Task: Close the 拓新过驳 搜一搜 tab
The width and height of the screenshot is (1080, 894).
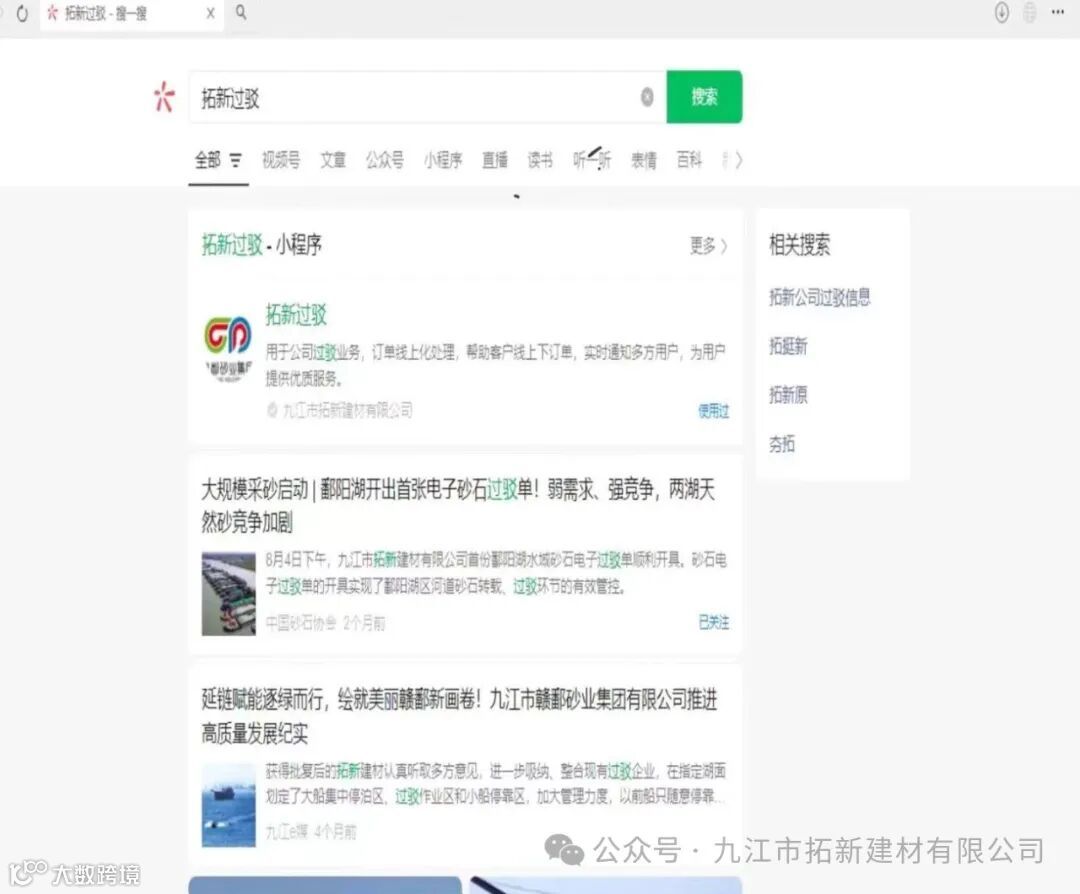Action: click(210, 13)
